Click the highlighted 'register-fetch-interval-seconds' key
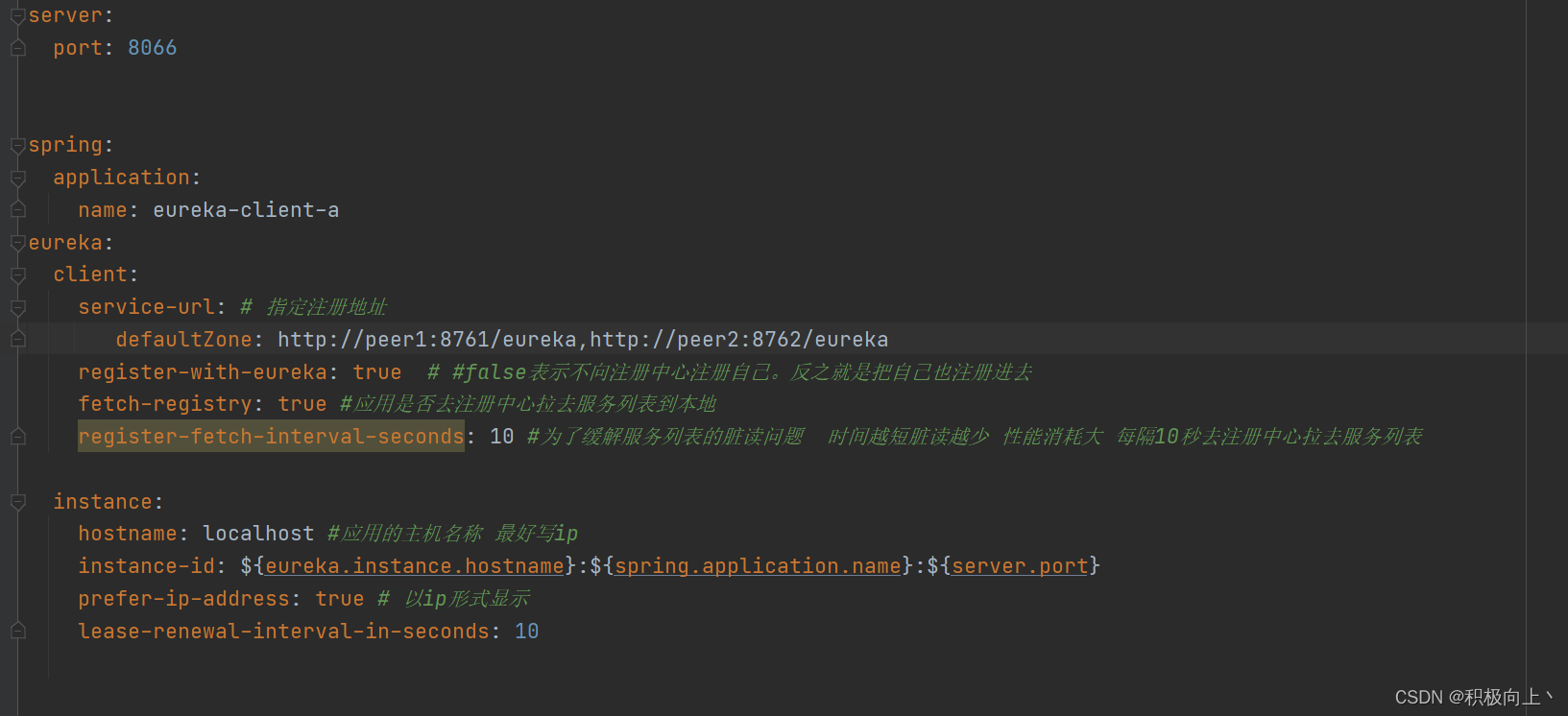 pos(272,437)
